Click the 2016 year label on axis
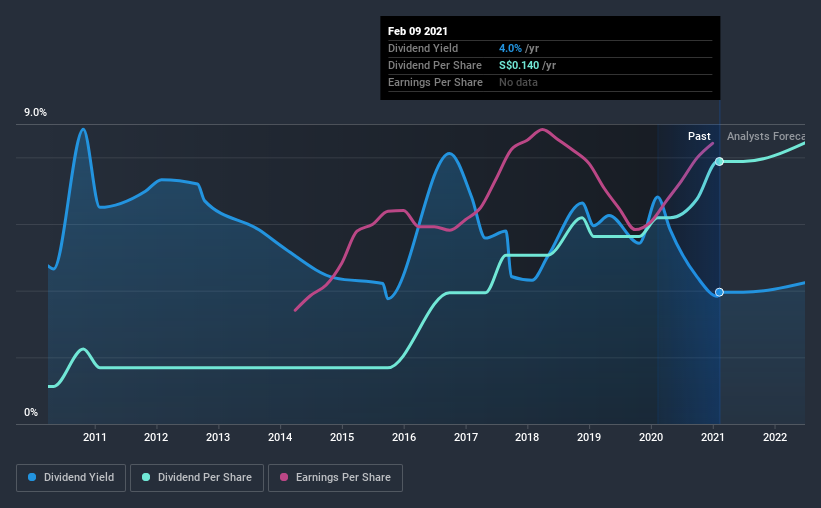This screenshot has width=821, height=508. pos(404,437)
